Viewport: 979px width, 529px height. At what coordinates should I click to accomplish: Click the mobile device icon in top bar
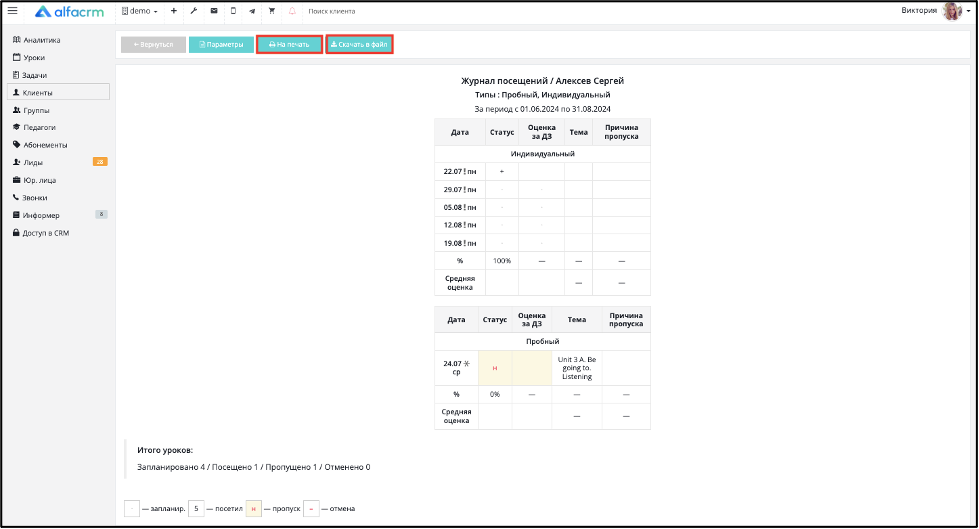(x=233, y=11)
